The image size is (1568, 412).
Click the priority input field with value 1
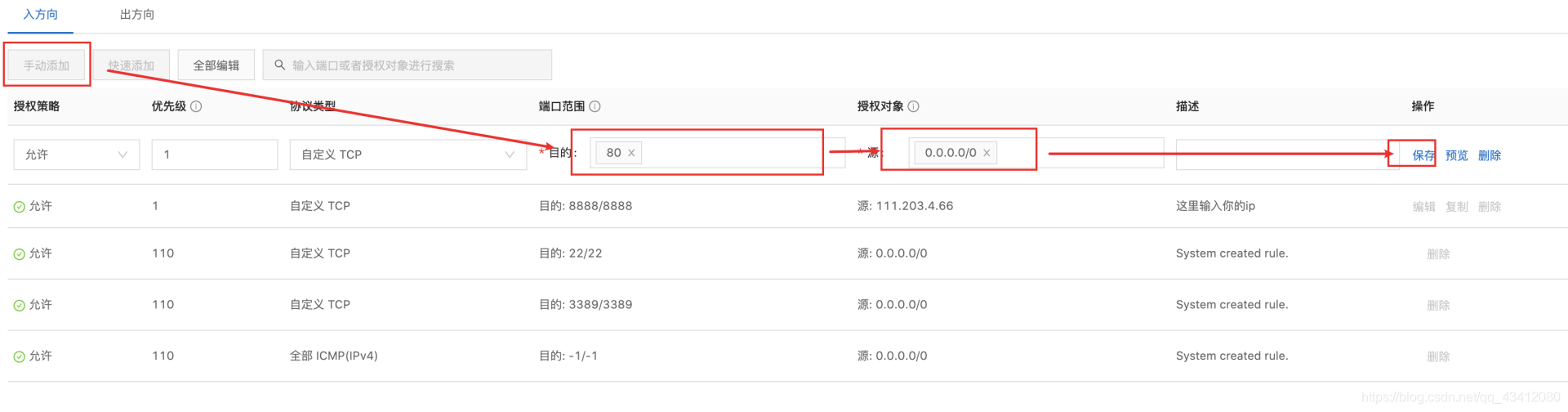point(214,154)
